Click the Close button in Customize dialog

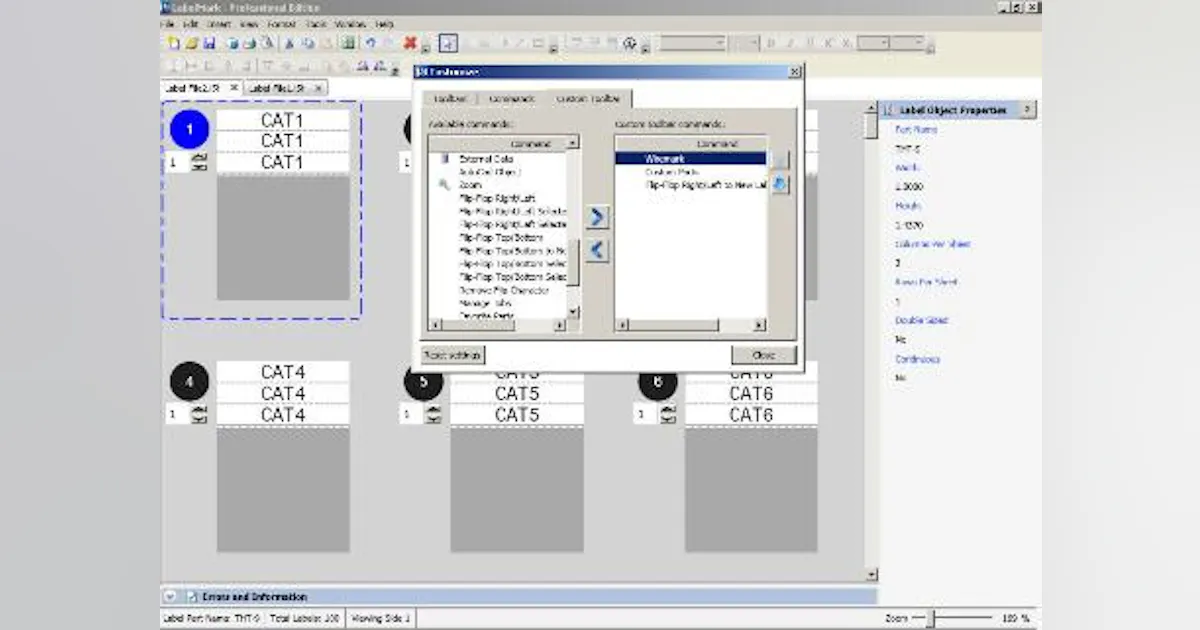(764, 355)
